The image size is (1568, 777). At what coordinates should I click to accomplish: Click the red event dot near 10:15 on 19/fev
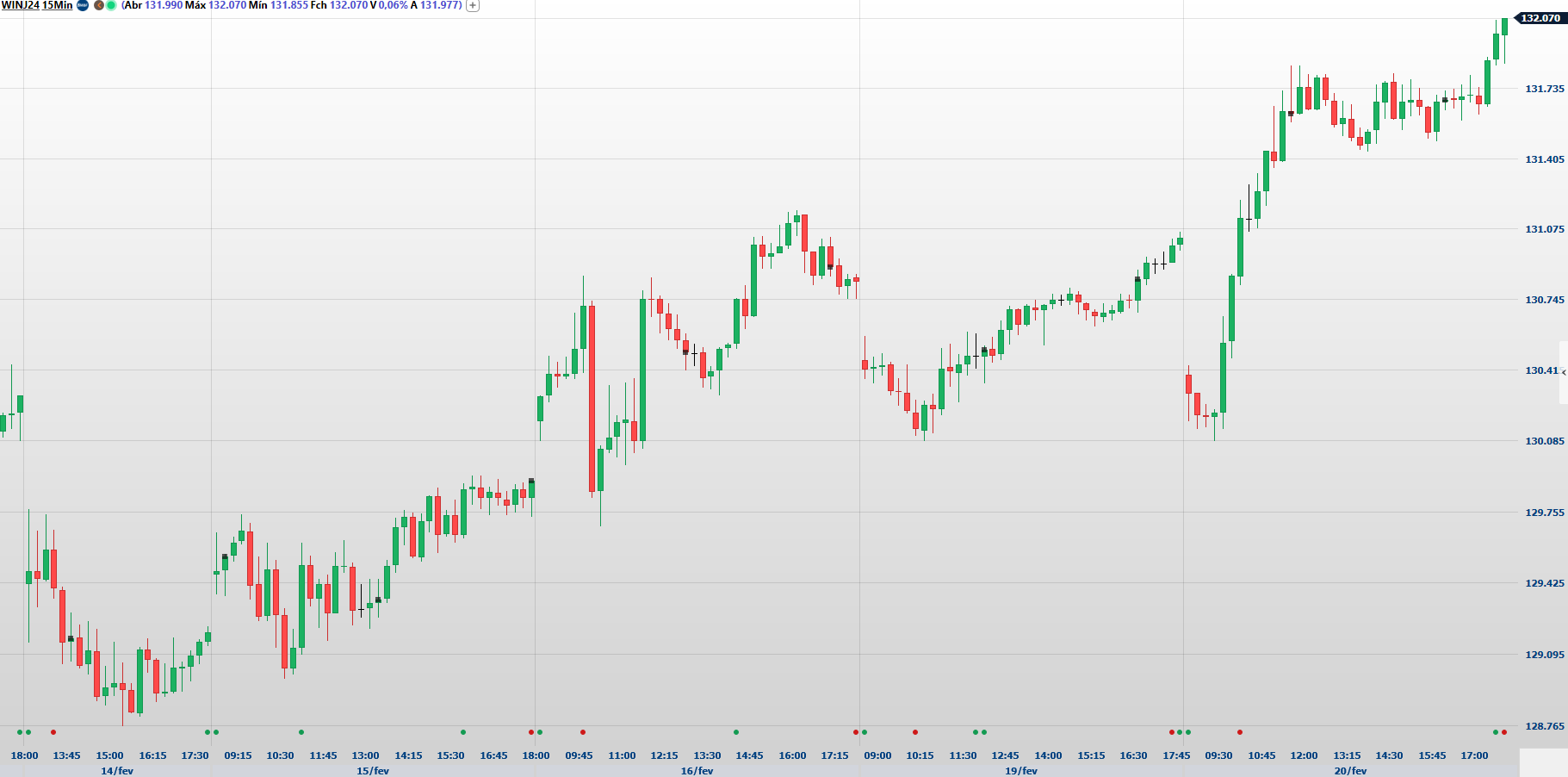pyautogui.click(x=915, y=732)
